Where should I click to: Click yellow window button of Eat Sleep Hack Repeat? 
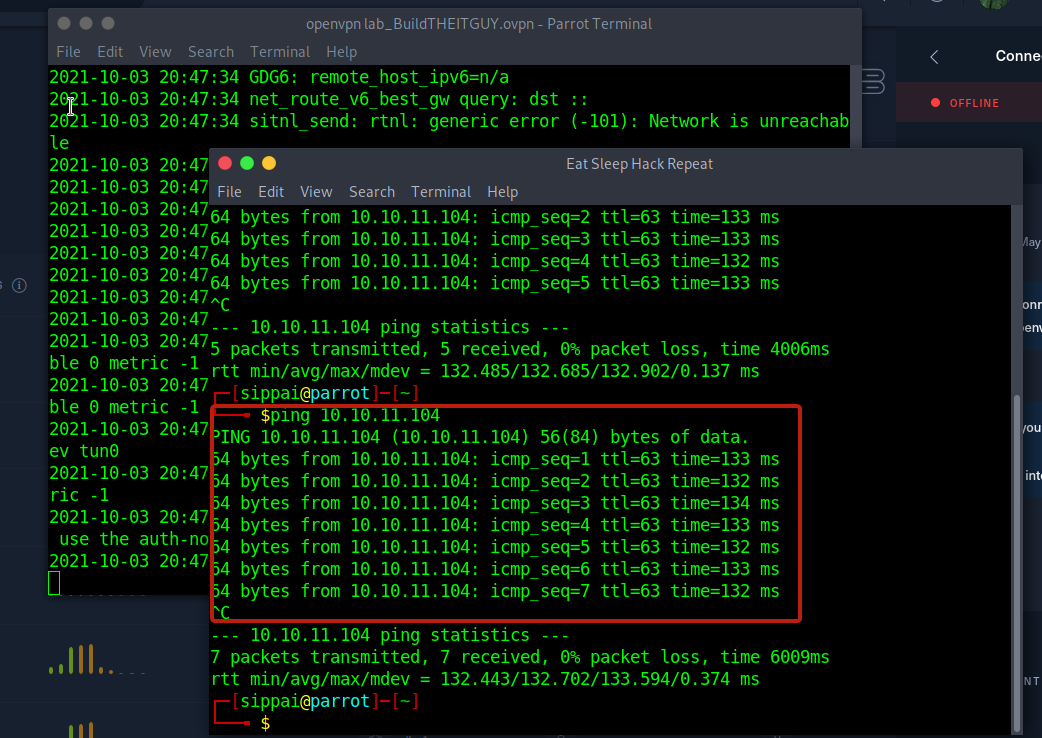(269, 163)
